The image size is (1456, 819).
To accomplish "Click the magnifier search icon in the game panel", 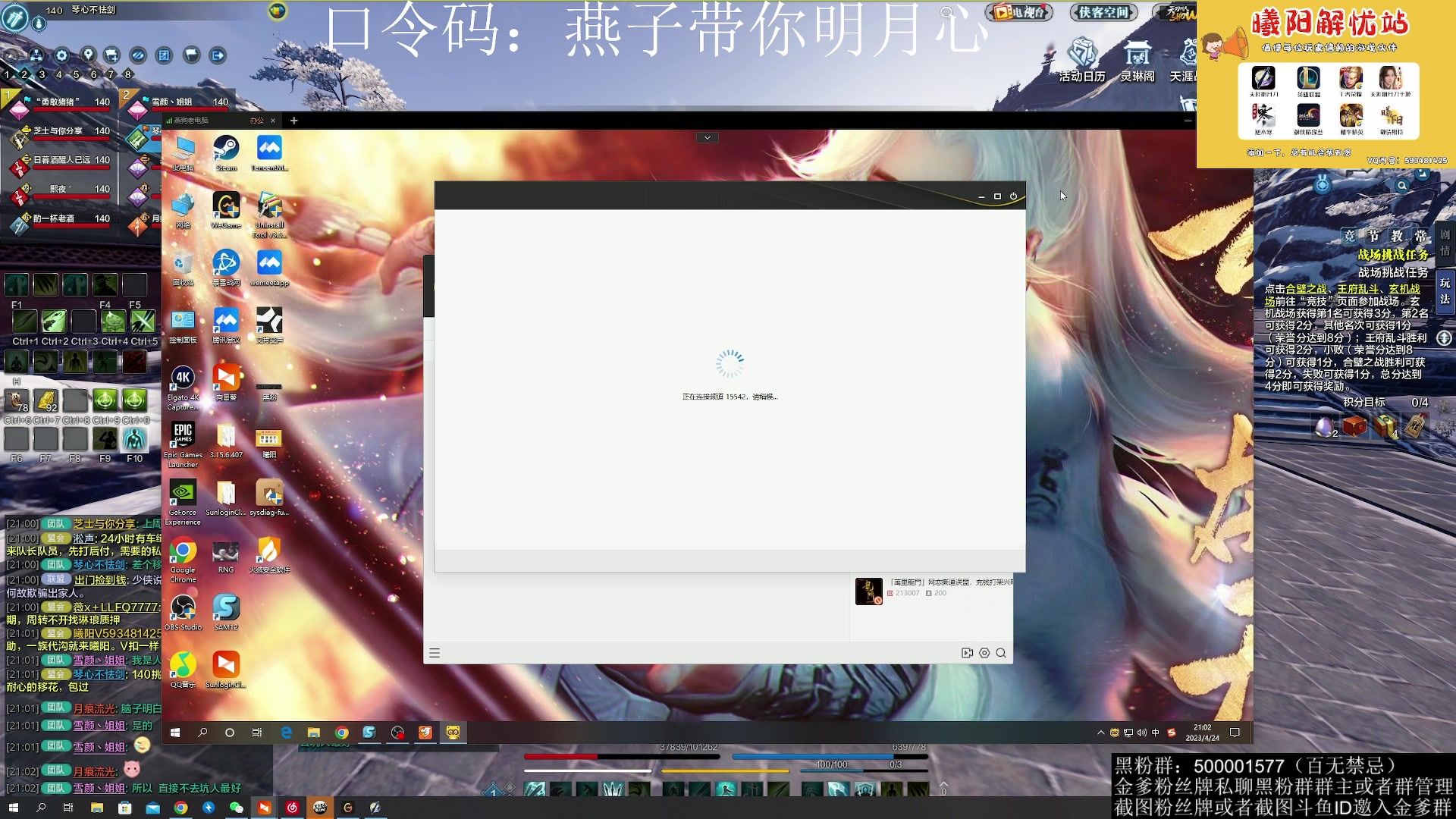I will click(x=1401, y=185).
